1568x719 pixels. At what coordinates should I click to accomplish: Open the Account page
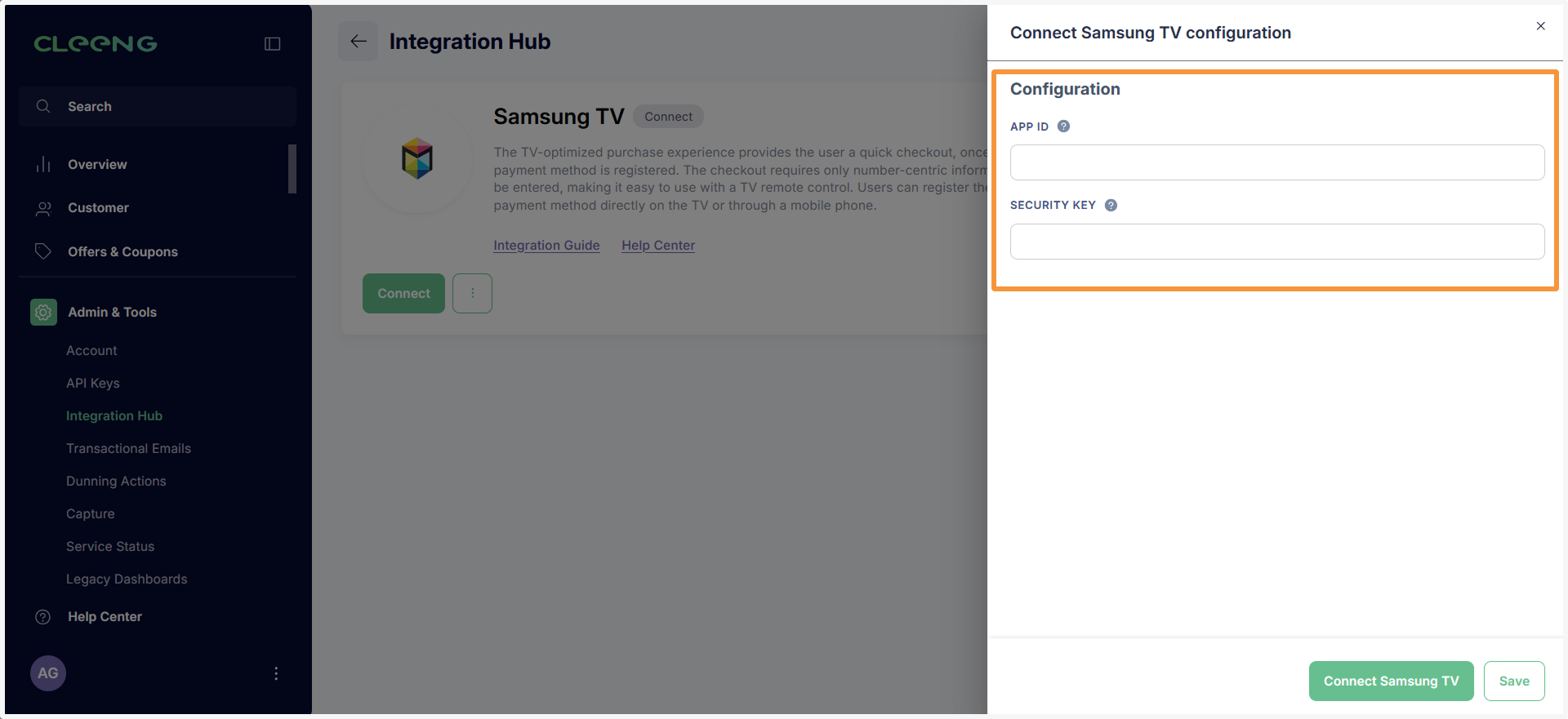point(91,350)
